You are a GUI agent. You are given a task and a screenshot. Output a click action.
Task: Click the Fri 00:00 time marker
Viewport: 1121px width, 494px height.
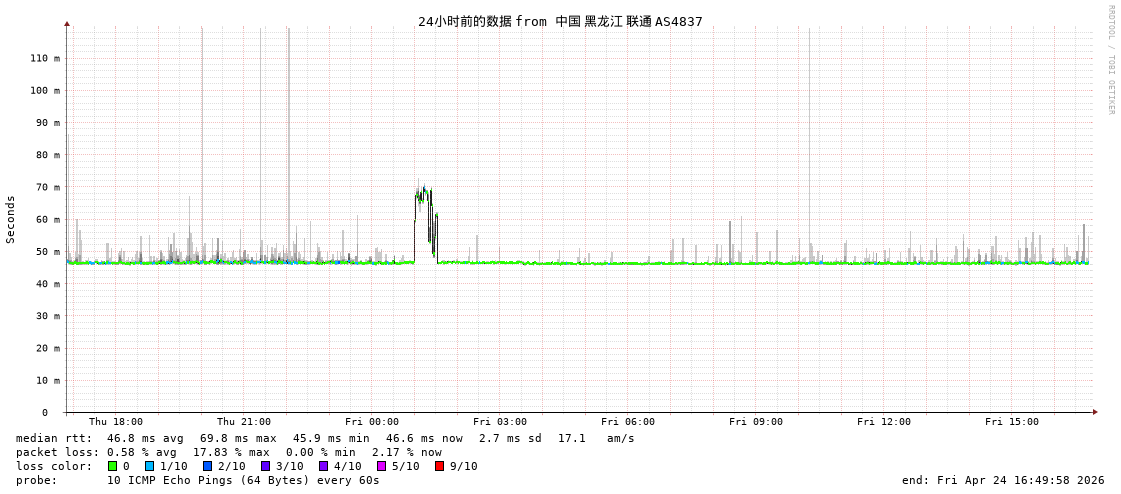click(x=372, y=422)
